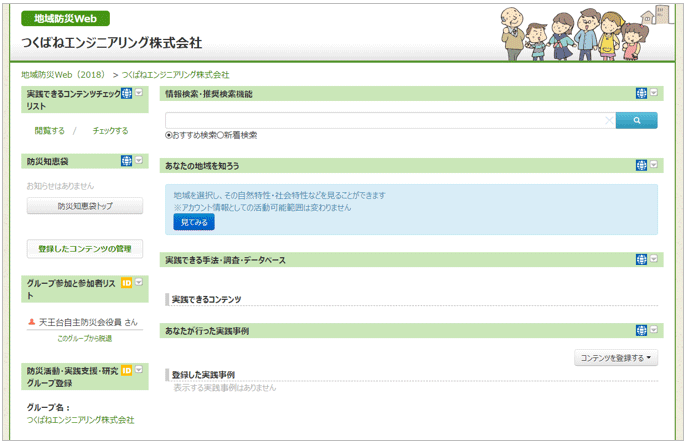Open つくばねエンジニアリング株式会社 breadcrumb item

(175, 75)
